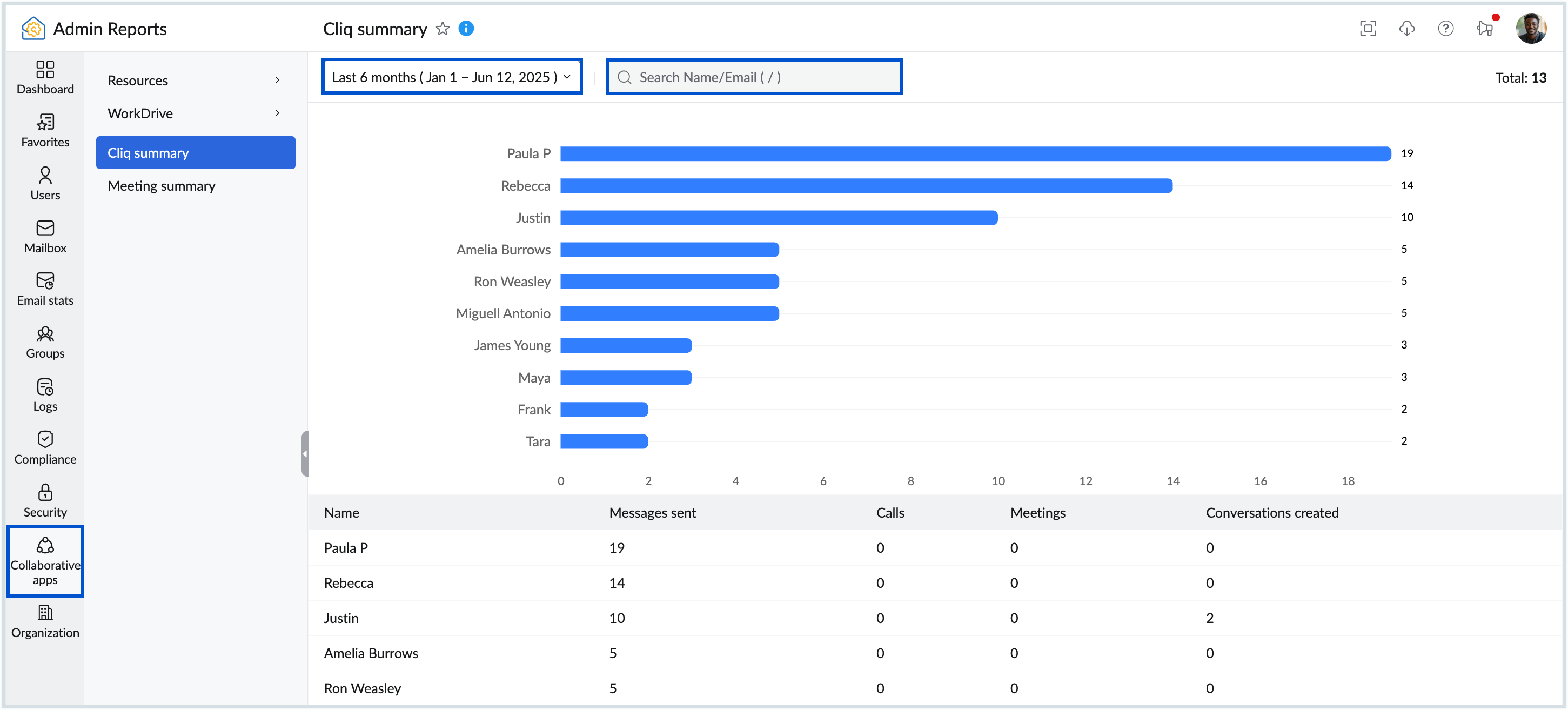Open the Meeting summary report
The image size is (1568, 710).
tap(162, 186)
